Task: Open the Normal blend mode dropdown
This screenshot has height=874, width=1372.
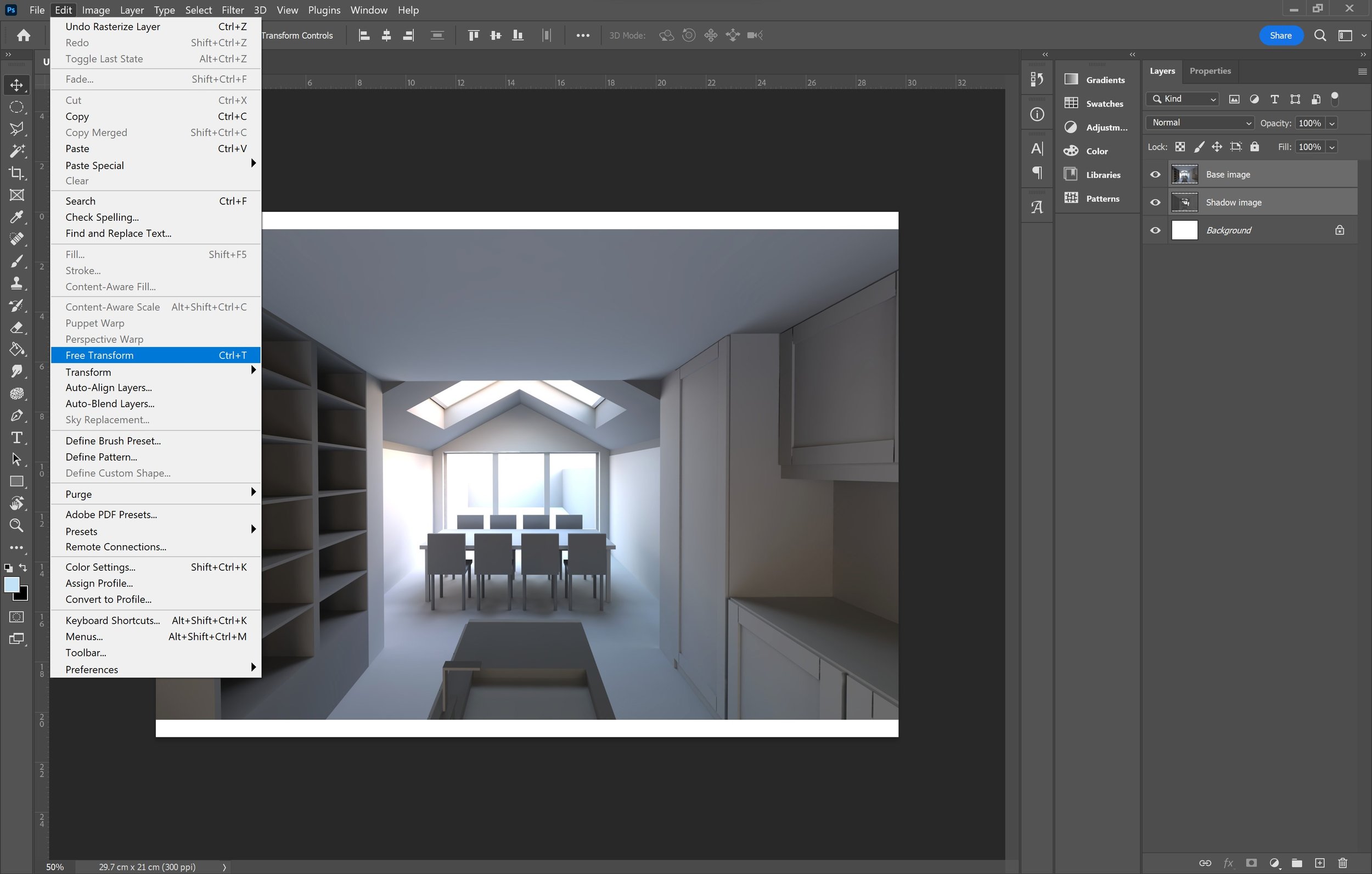Action: [x=1200, y=122]
